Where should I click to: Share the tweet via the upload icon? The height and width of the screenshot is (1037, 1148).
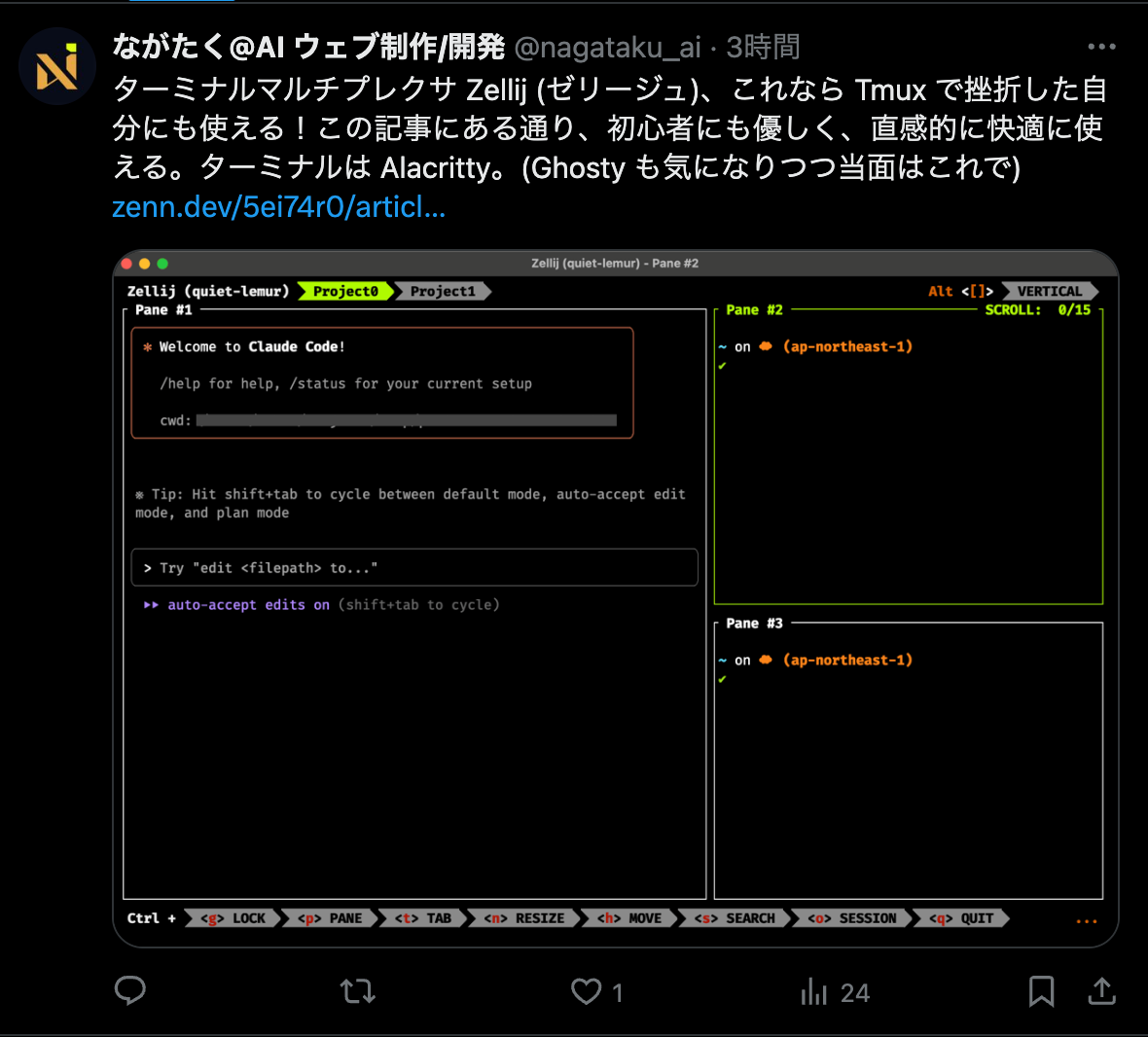pos(1102,991)
